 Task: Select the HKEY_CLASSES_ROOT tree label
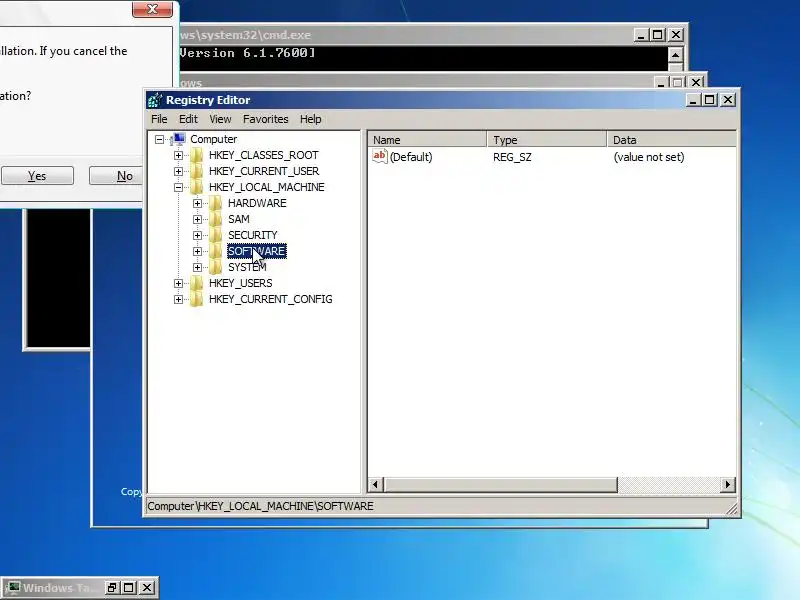click(x=264, y=155)
